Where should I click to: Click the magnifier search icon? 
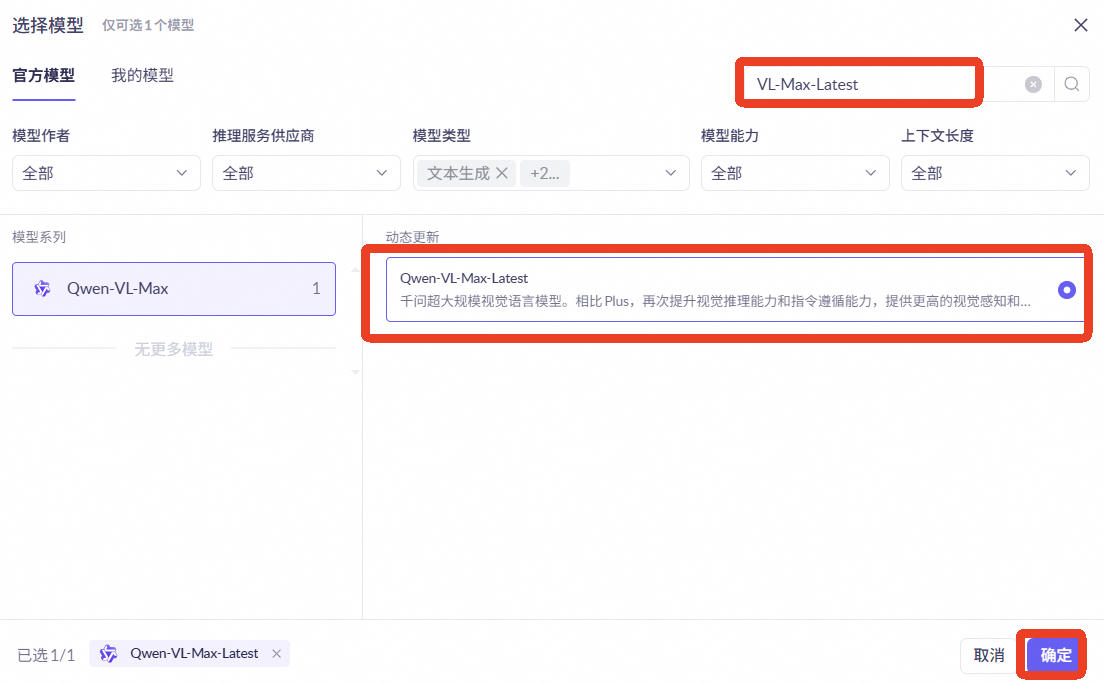tap(1072, 84)
